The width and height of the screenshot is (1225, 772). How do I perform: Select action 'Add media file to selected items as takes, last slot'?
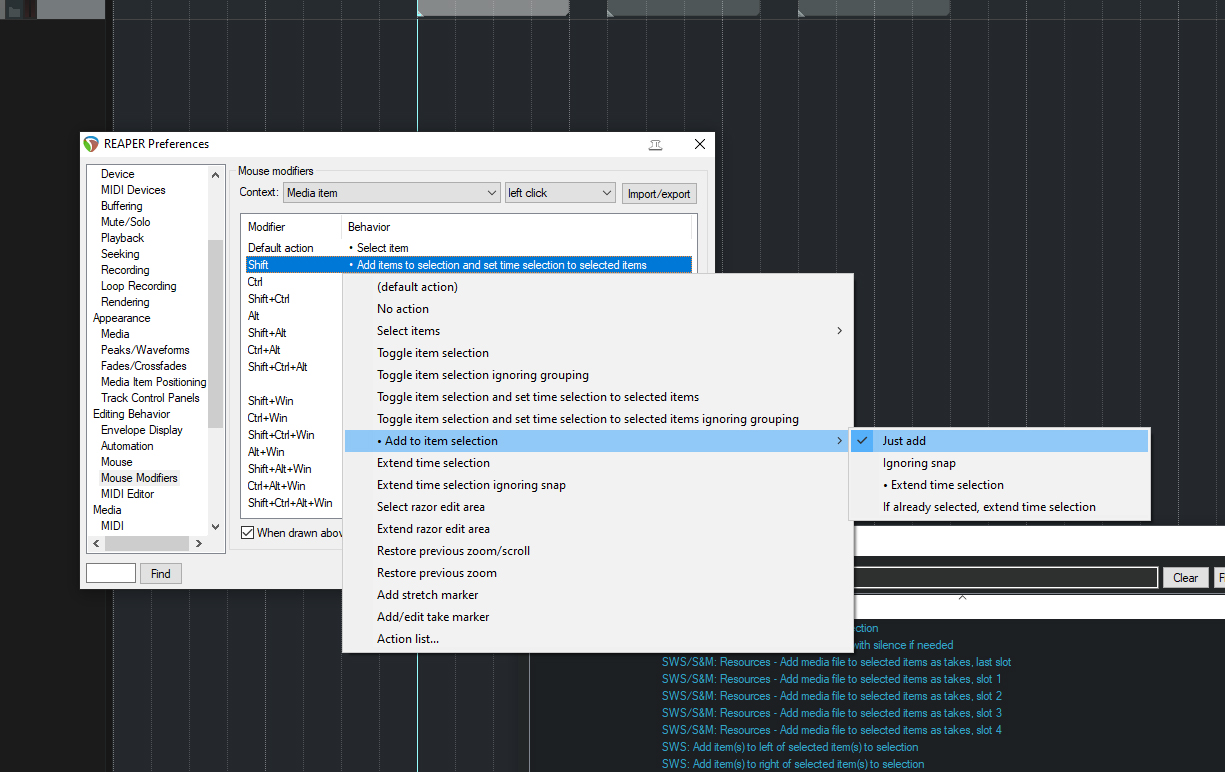point(836,662)
